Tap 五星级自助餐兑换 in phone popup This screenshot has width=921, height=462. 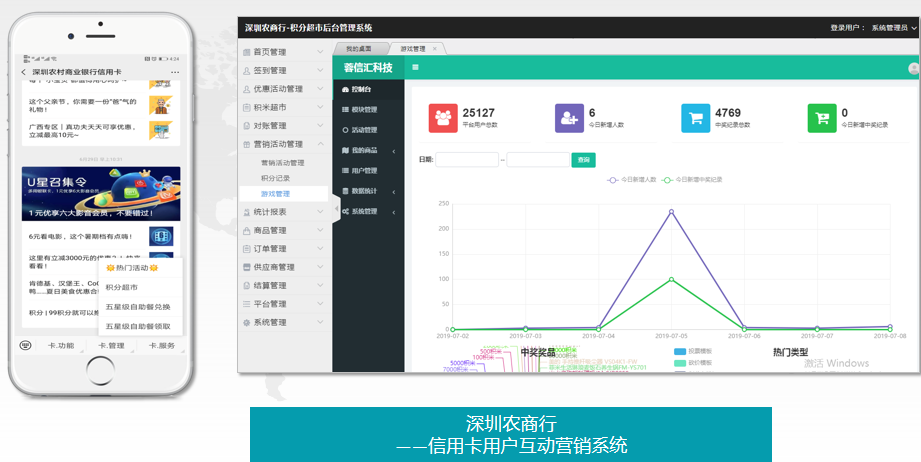(x=138, y=307)
